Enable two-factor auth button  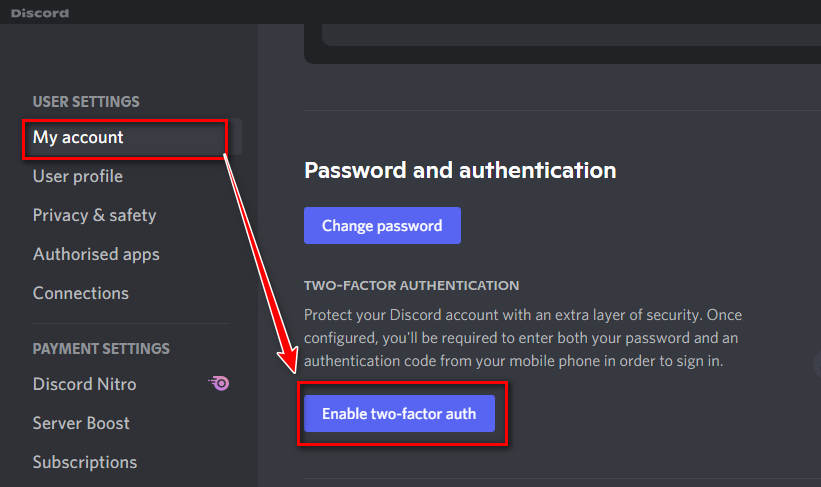399,414
